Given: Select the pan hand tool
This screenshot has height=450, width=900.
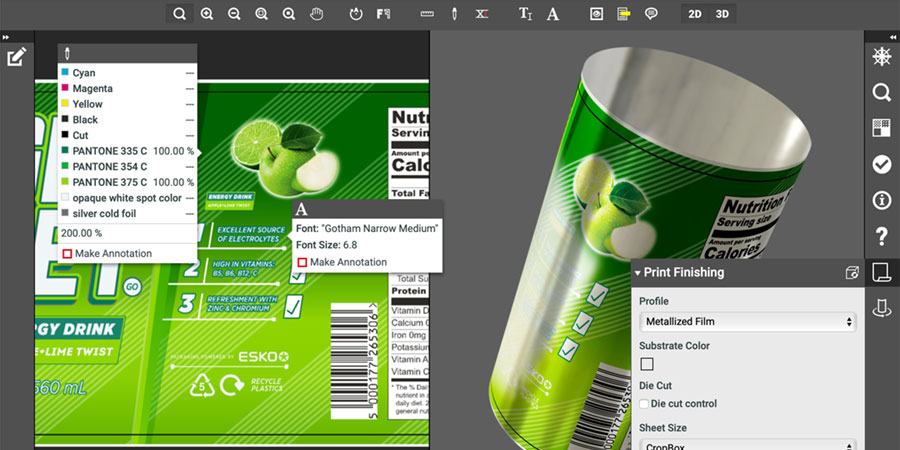Looking at the screenshot, I should point(317,14).
